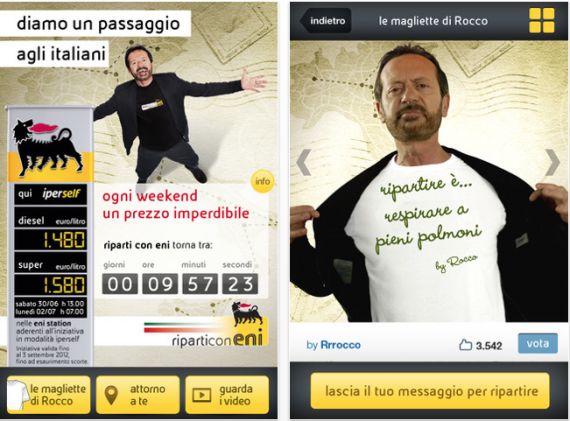570x421 pixels.
Task: Click lascia il tuo messaggio per ripartire
Action: (x=430, y=391)
